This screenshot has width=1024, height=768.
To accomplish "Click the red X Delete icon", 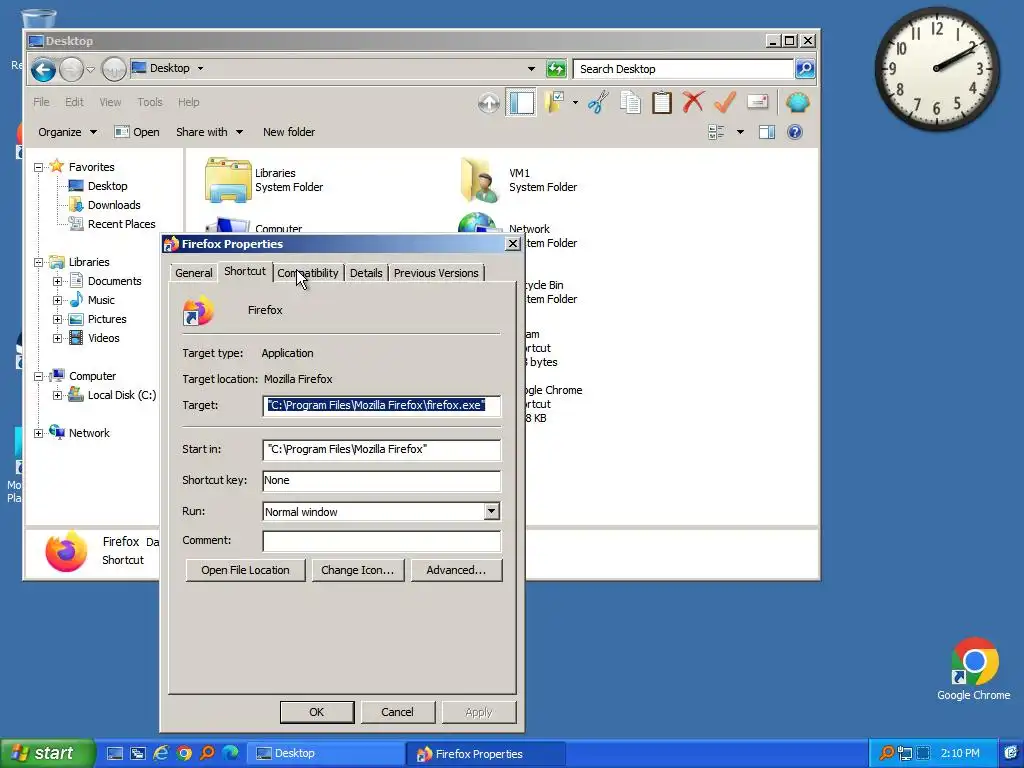I will coord(693,103).
